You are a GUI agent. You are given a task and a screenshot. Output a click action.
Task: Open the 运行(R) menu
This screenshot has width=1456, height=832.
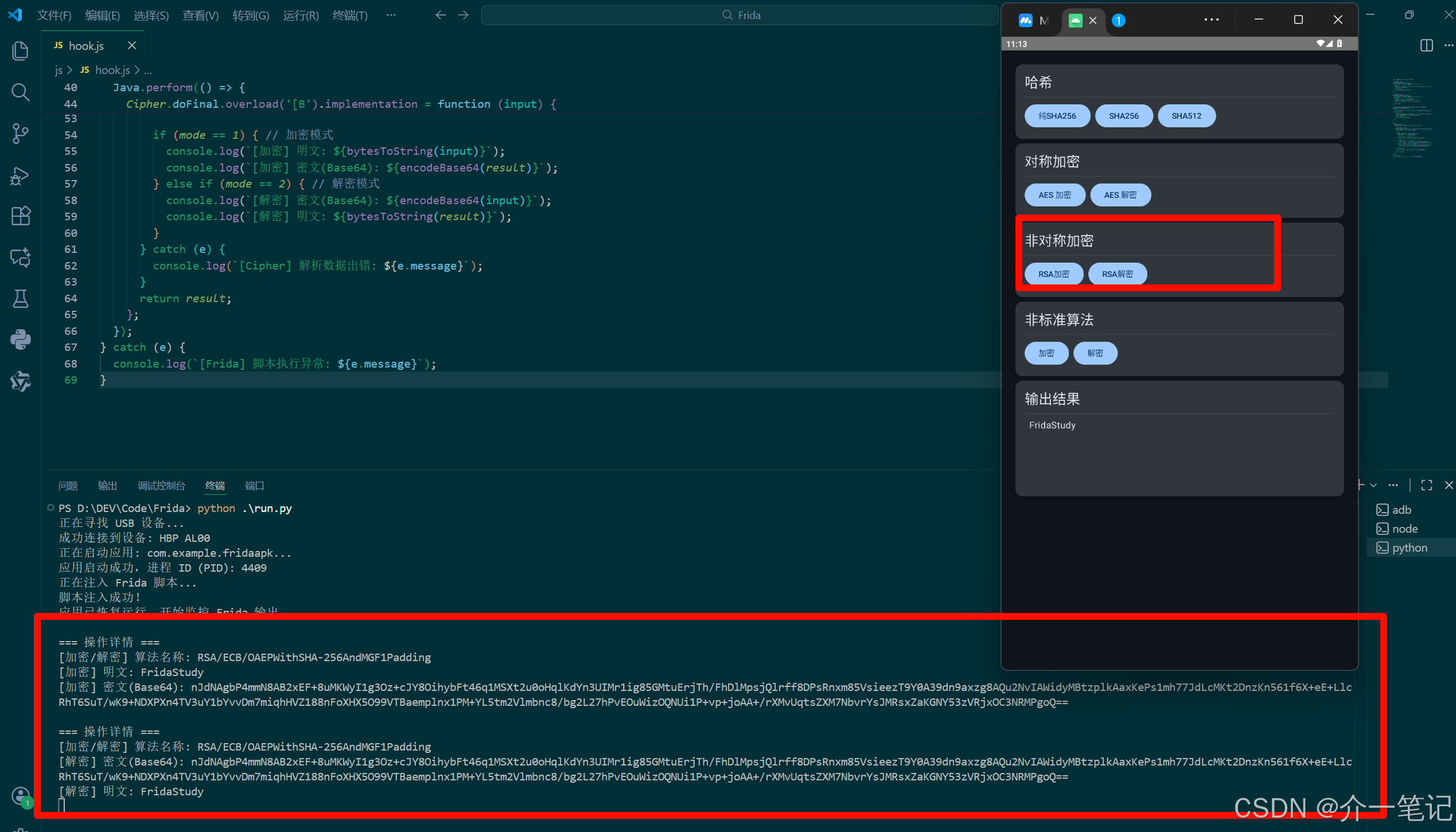tap(301, 15)
